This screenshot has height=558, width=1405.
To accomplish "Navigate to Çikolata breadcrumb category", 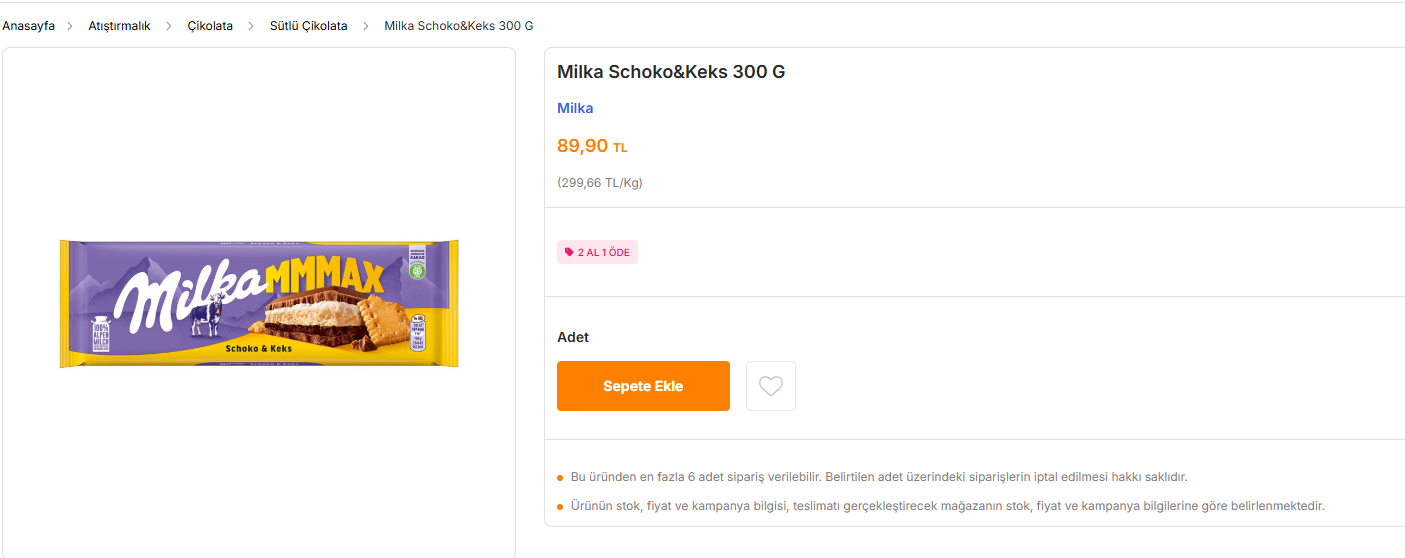I will tap(210, 26).
